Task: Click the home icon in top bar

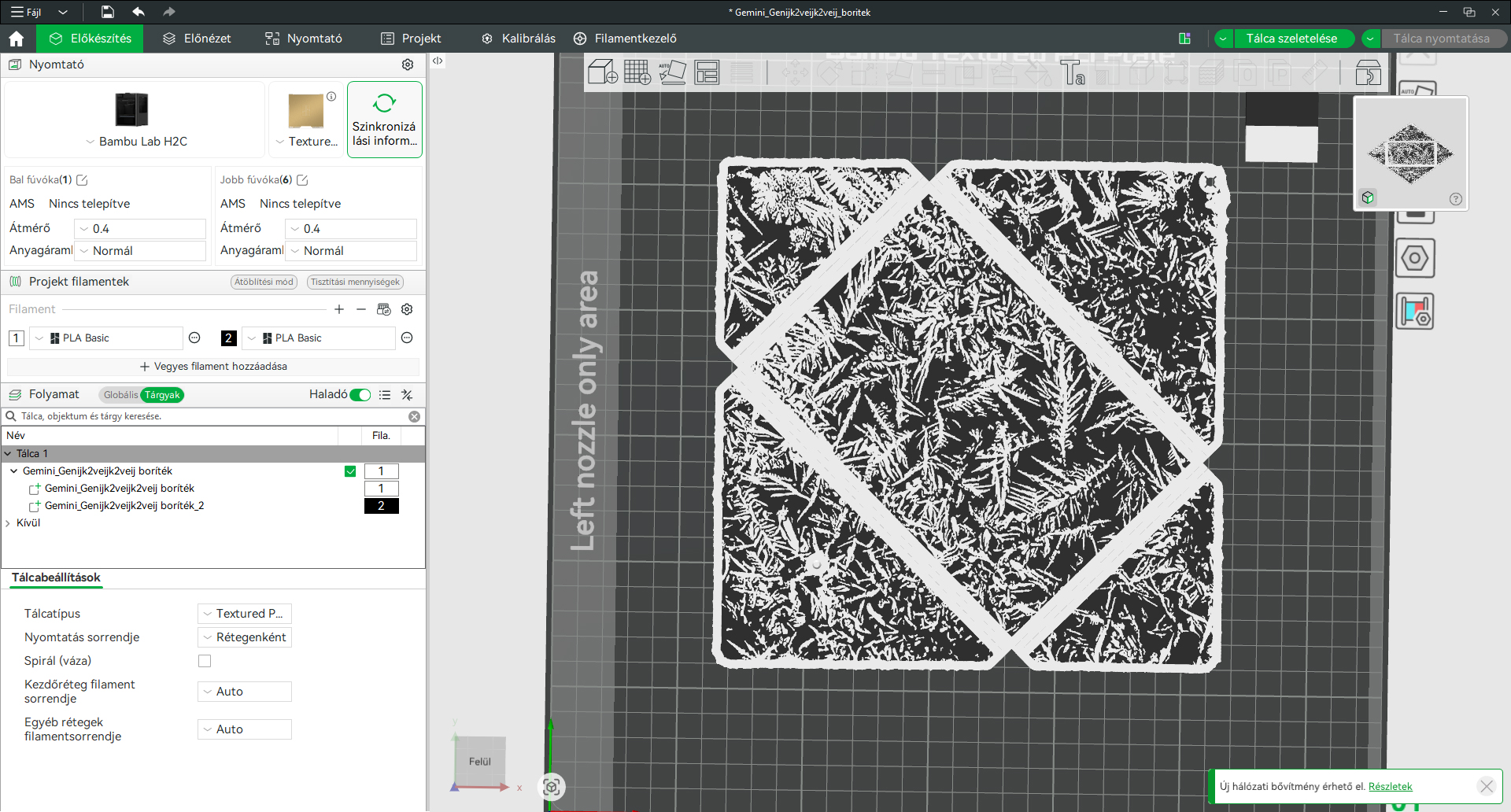Action: (17, 39)
